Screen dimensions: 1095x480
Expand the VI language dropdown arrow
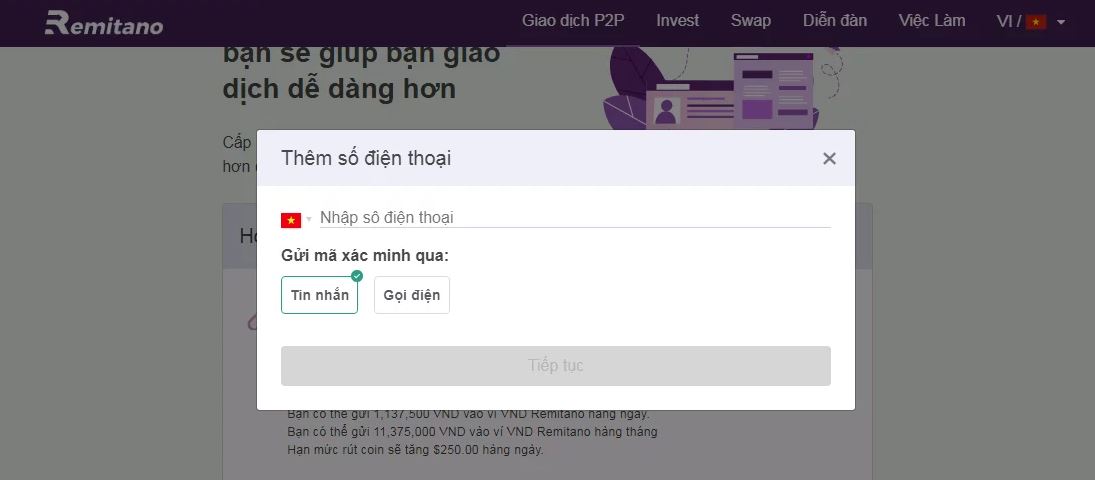[1061, 22]
